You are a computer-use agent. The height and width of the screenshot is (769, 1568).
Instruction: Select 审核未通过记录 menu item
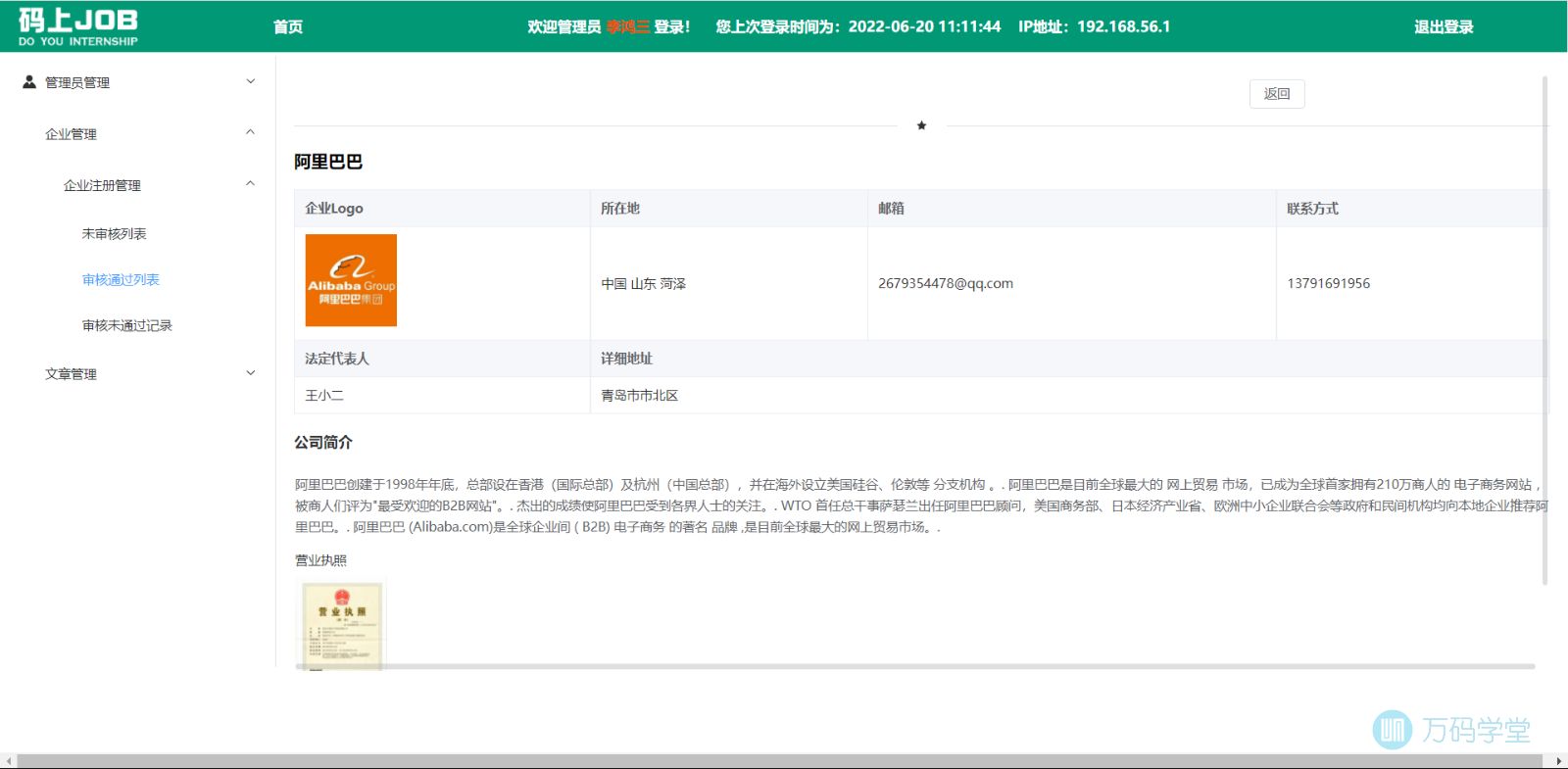pyautogui.click(x=127, y=326)
